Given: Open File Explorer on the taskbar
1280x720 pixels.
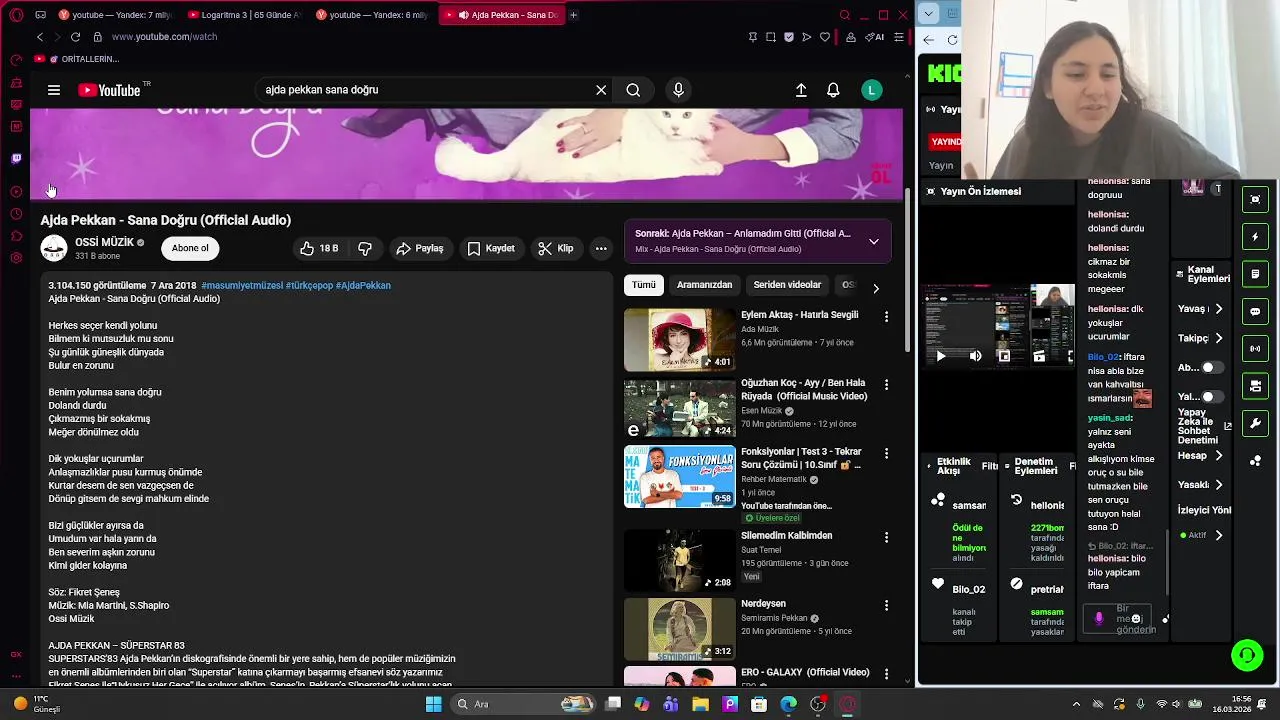Looking at the screenshot, I should pos(701,704).
